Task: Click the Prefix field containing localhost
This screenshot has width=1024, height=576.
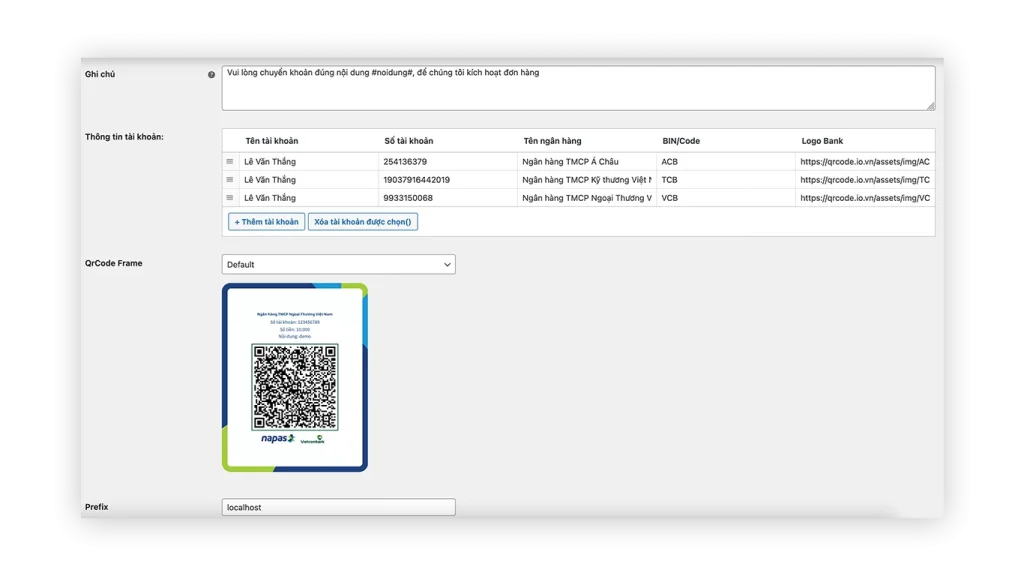Action: coord(338,508)
